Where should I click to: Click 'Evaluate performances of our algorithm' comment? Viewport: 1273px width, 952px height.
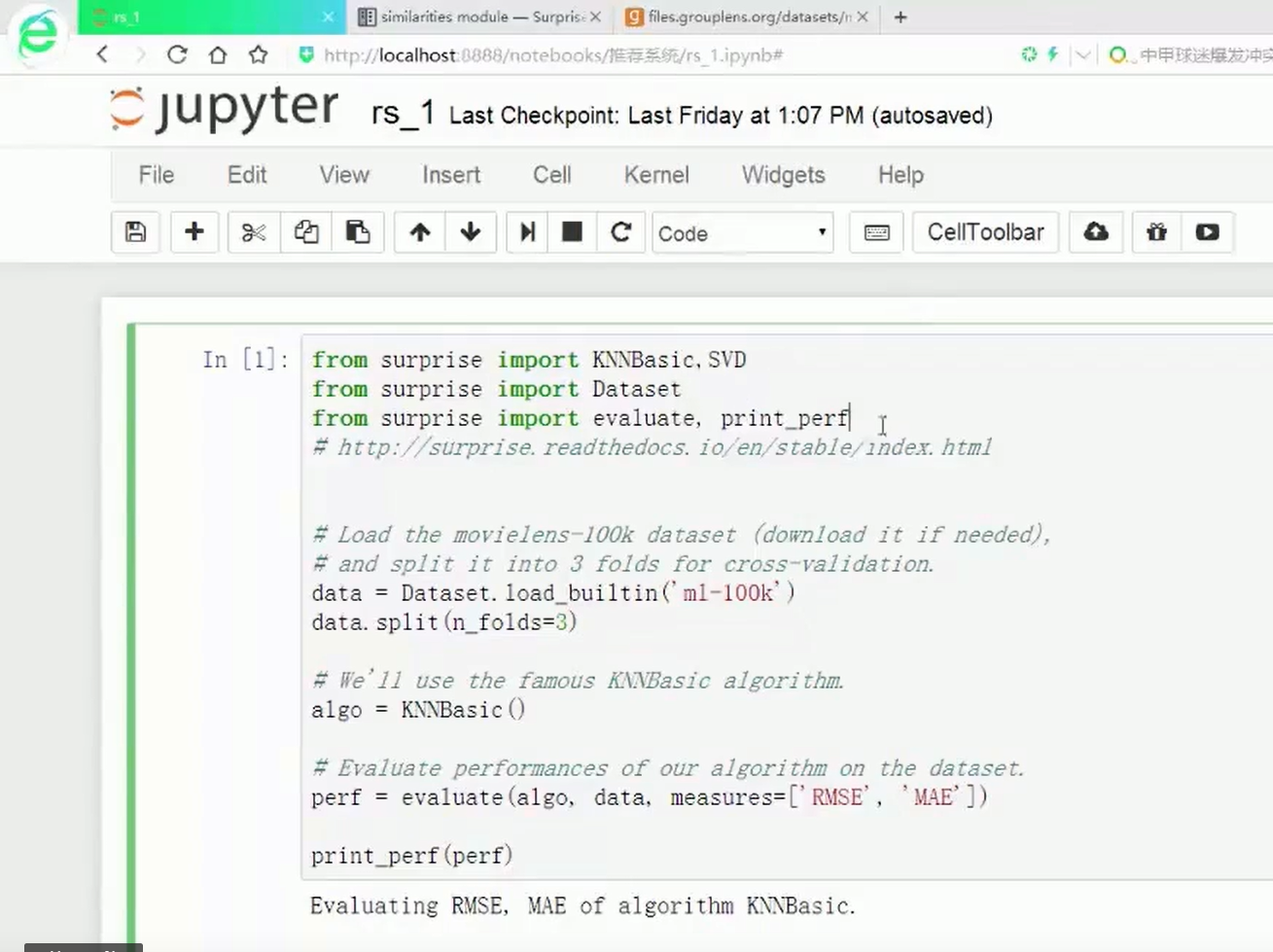(668, 768)
